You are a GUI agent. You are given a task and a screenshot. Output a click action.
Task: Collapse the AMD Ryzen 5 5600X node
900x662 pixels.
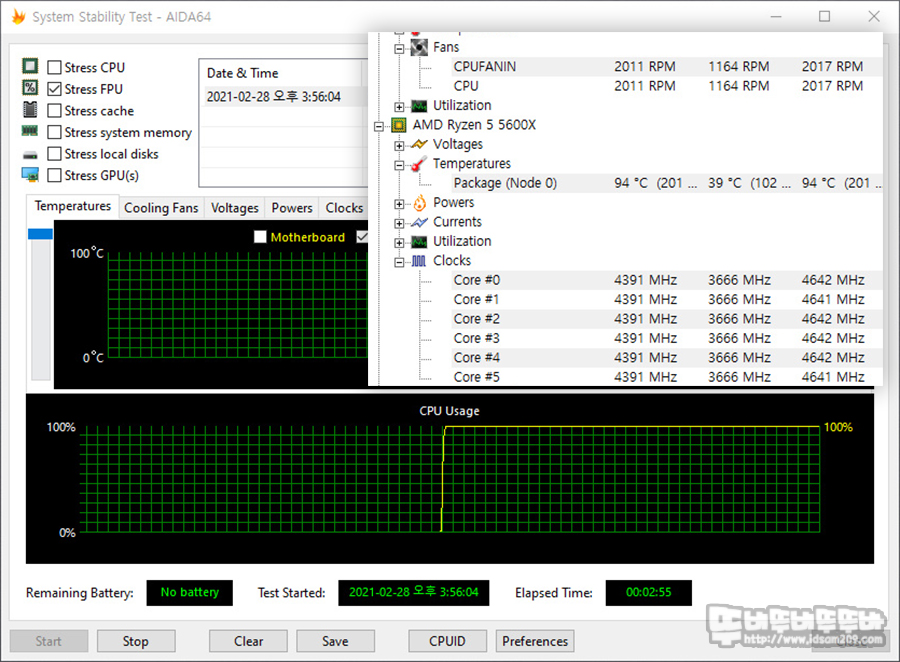tap(379, 126)
